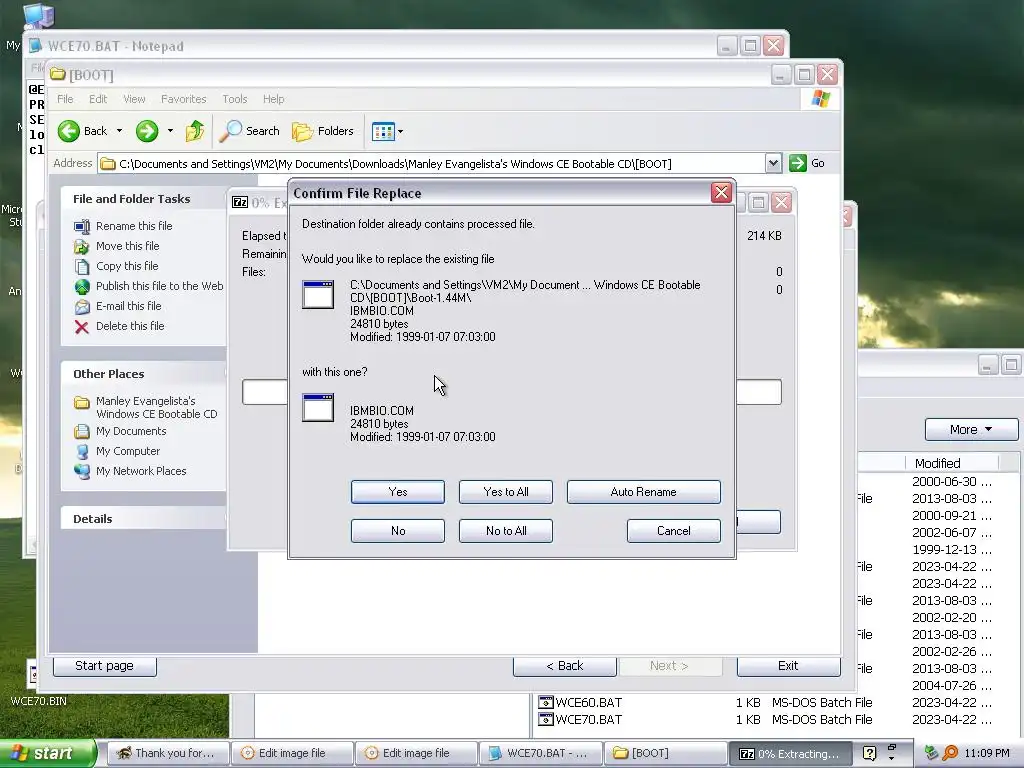
Task: Click Delete this file task
Action: click(130, 326)
